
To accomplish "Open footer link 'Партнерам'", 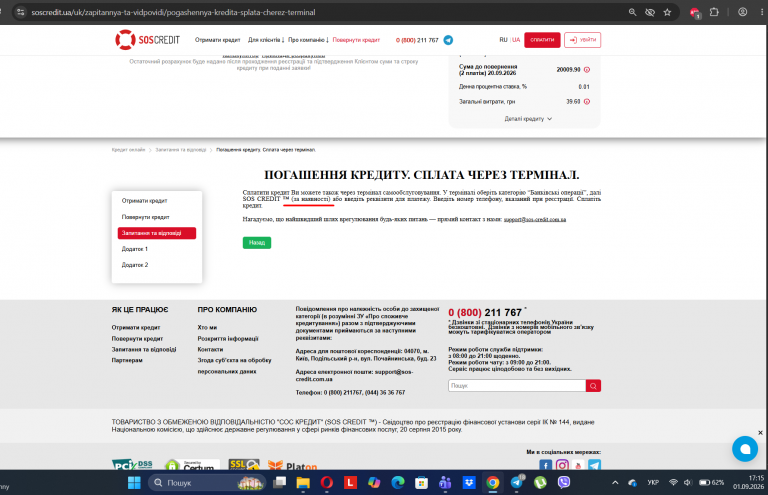I will click(127, 360).
